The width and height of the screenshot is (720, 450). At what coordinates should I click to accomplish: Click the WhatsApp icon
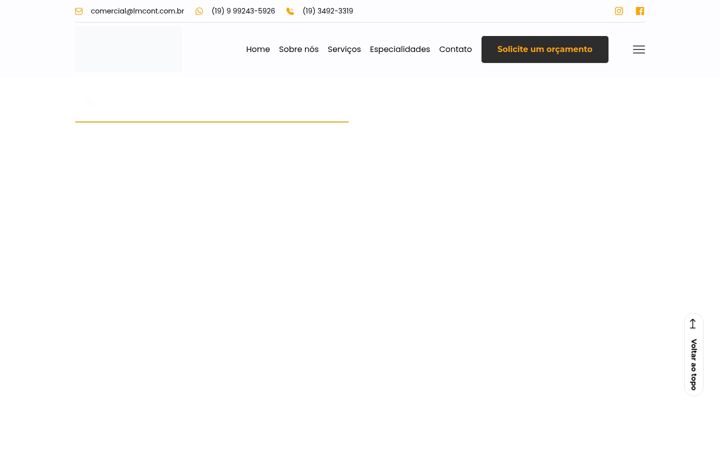tap(199, 11)
